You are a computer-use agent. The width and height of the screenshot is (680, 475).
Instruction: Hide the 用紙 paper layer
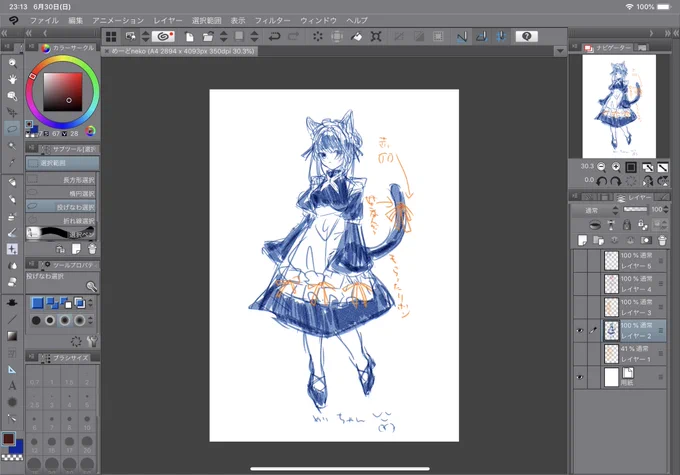[580, 377]
